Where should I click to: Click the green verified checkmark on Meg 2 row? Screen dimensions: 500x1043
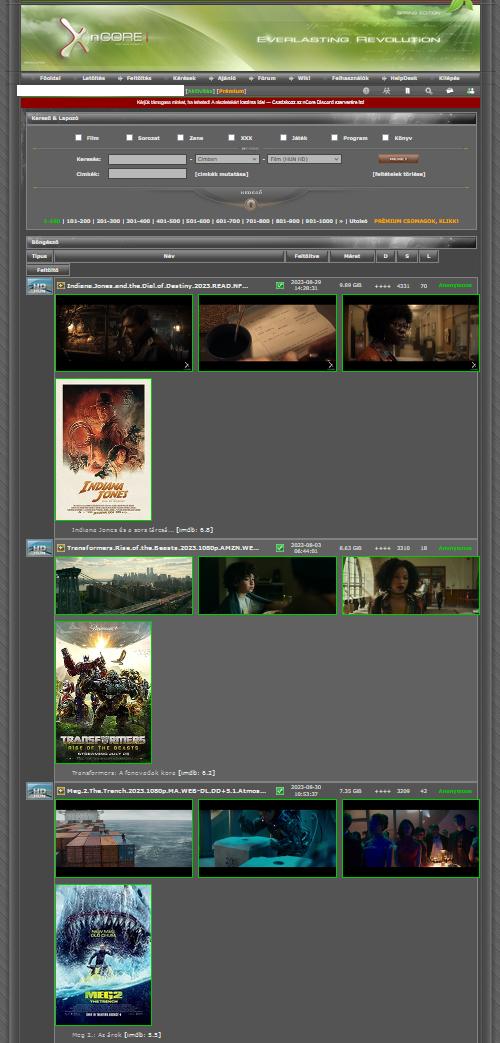[x=280, y=791]
